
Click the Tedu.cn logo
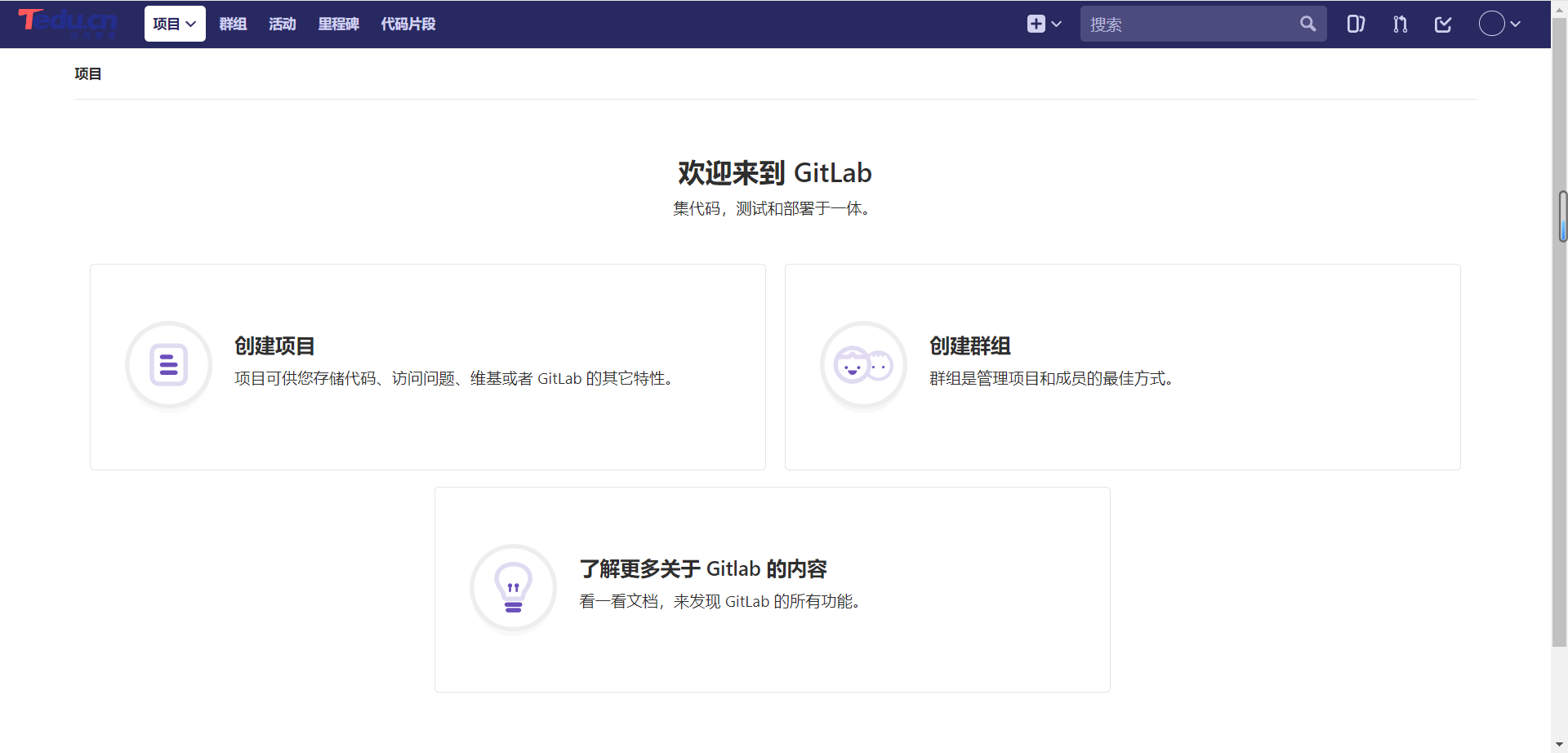[x=68, y=23]
